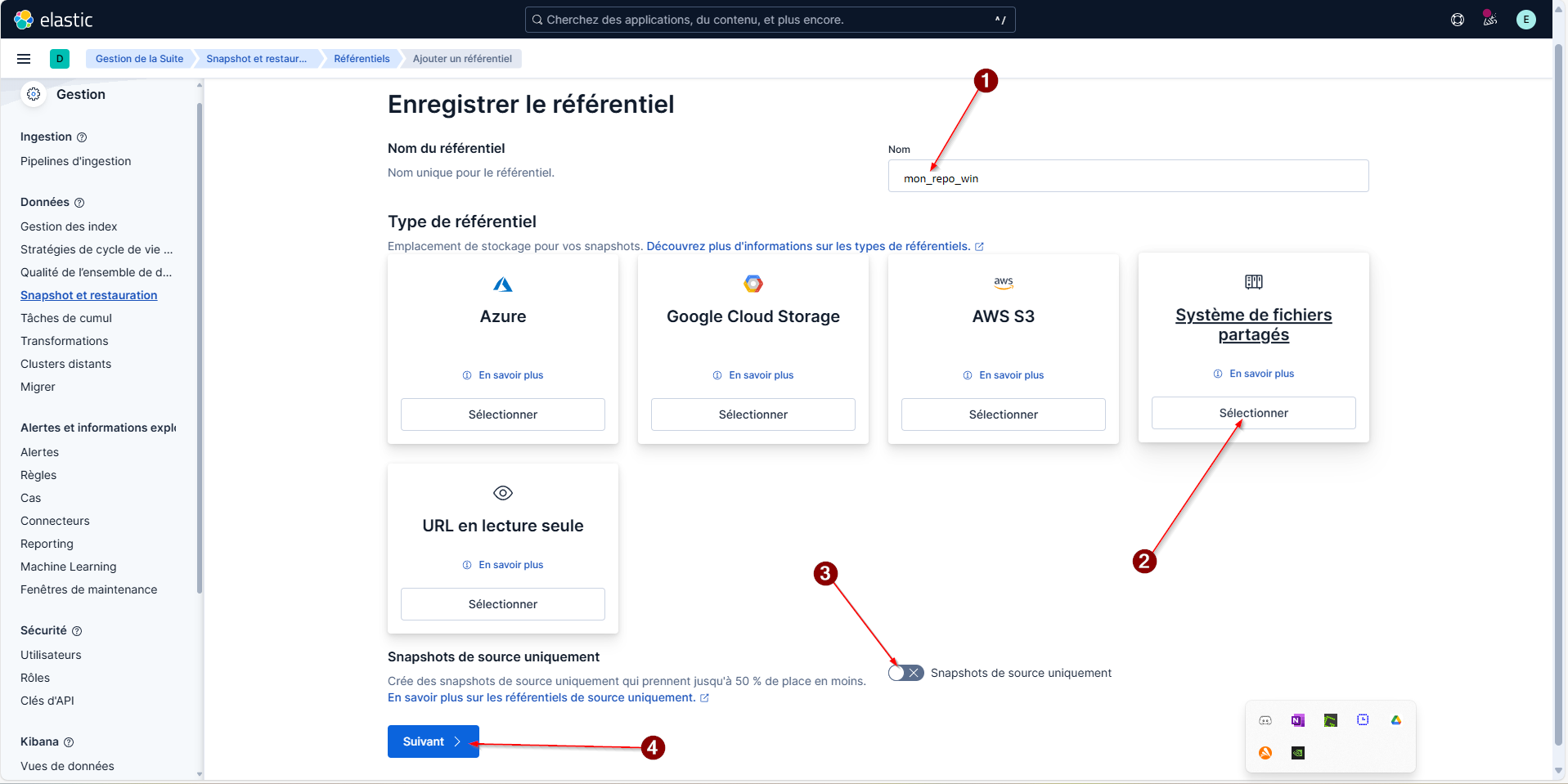
Task: Select the AWS S3 repository type
Action: [x=1003, y=414]
